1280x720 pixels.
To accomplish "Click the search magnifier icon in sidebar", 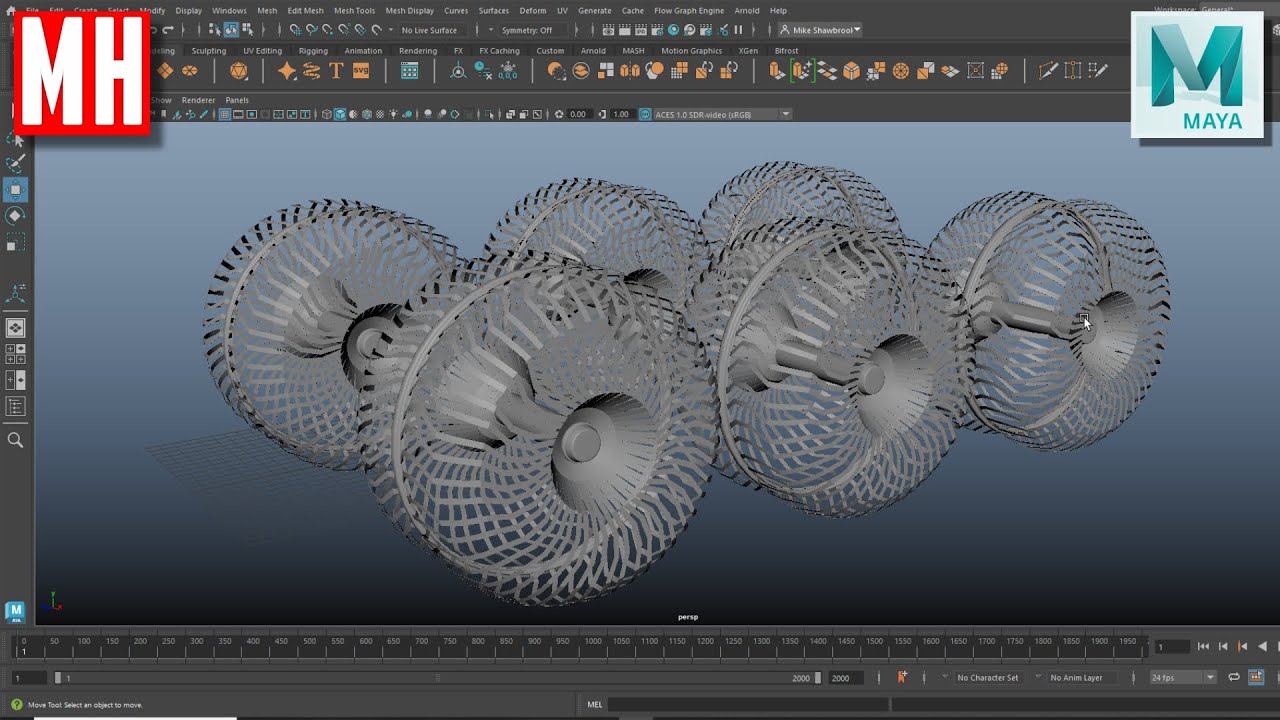I will pyautogui.click(x=16, y=440).
